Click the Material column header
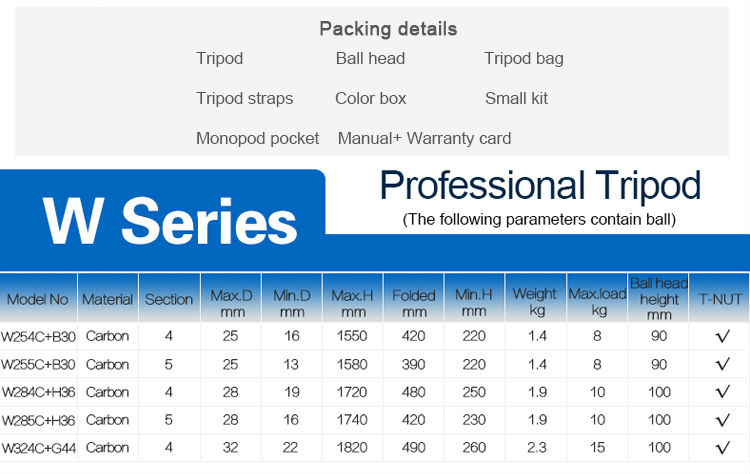 click(107, 299)
